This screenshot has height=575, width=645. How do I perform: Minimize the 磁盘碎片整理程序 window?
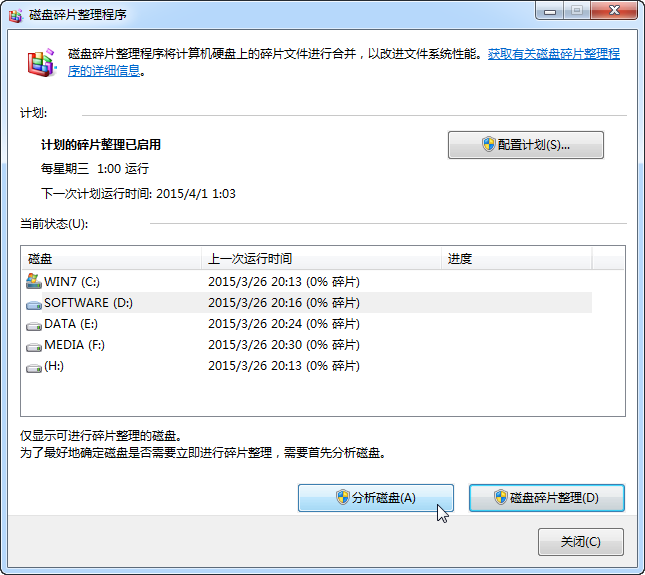click(550, 11)
